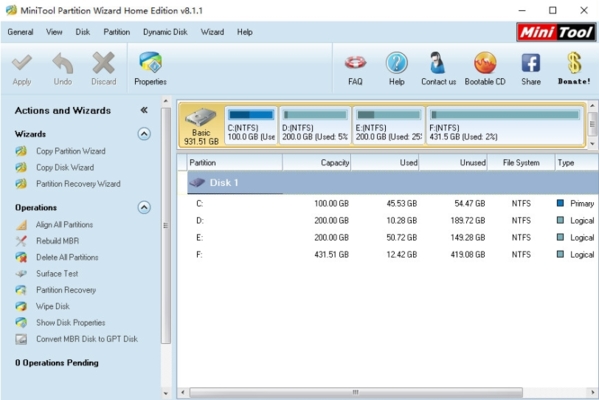
Task: Click the Wipe Disk link
Action: [53, 306]
